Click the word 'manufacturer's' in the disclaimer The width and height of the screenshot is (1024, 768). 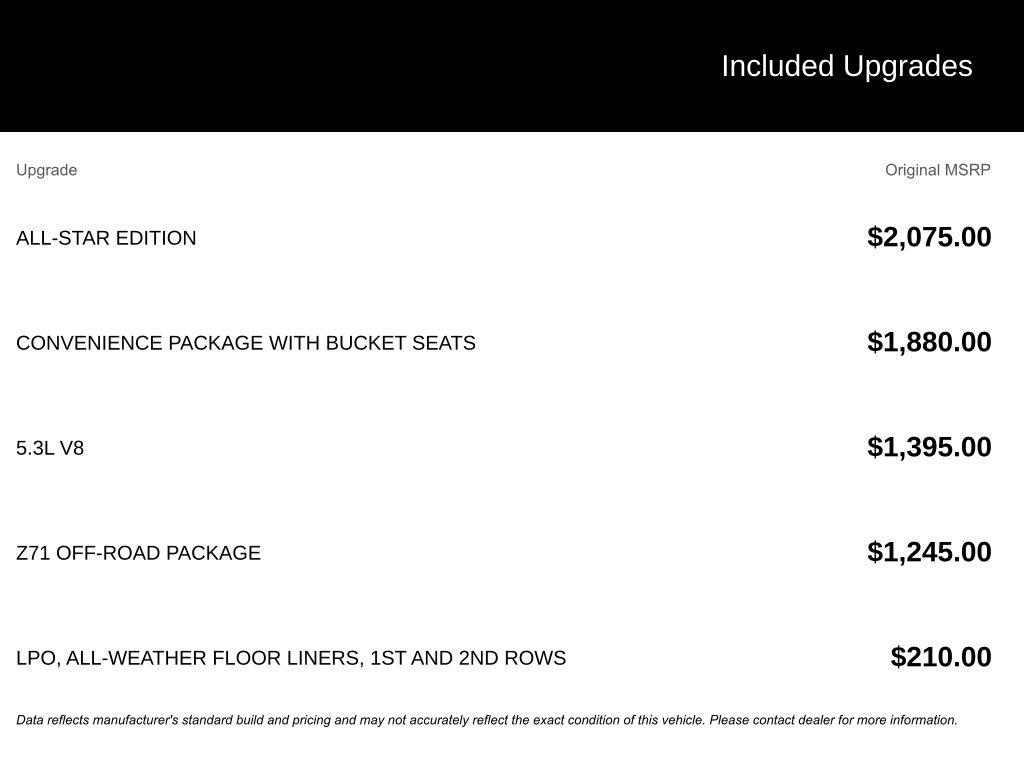(x=135, y=720)
